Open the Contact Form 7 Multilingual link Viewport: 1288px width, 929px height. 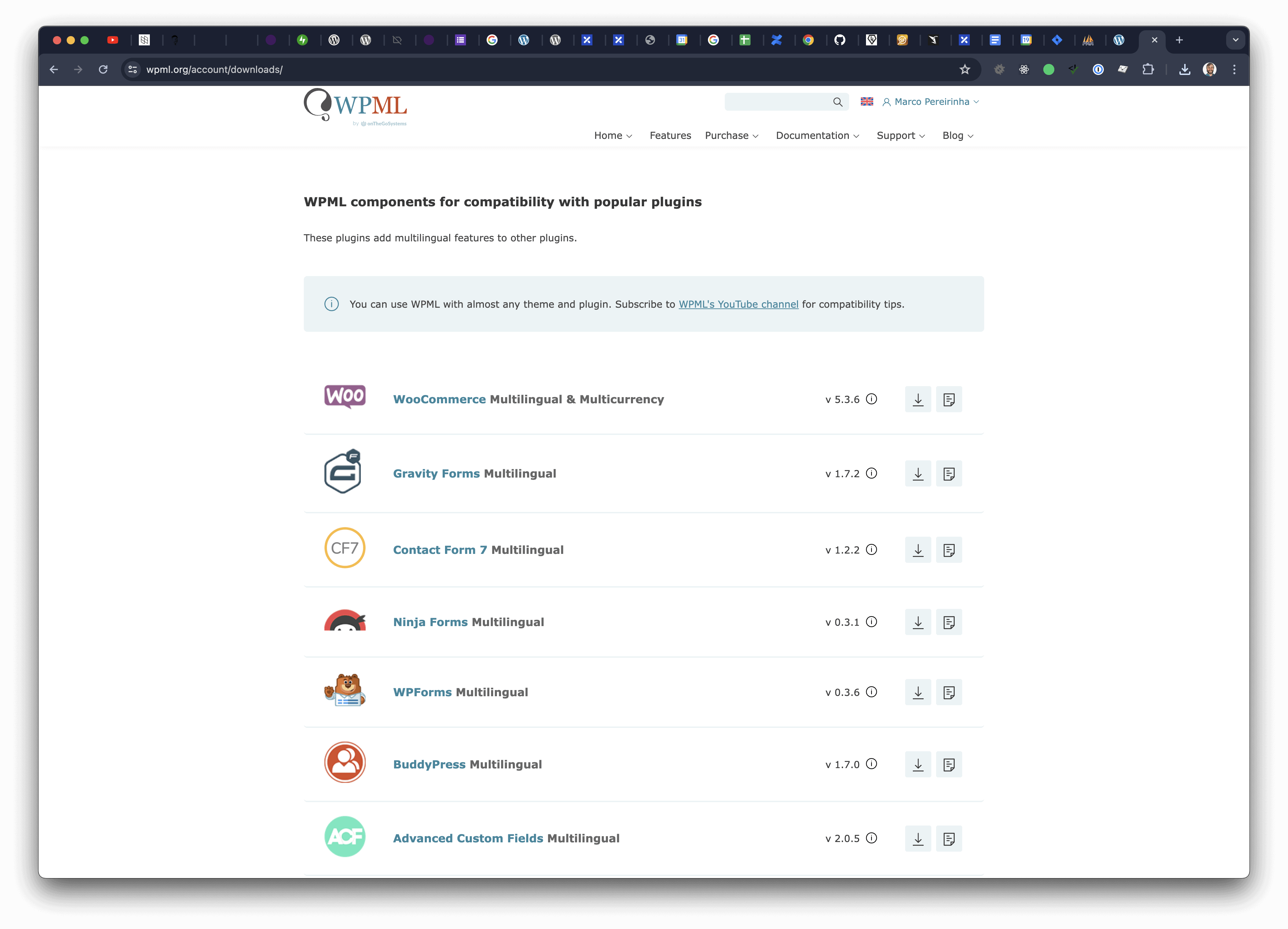point(478,550)
